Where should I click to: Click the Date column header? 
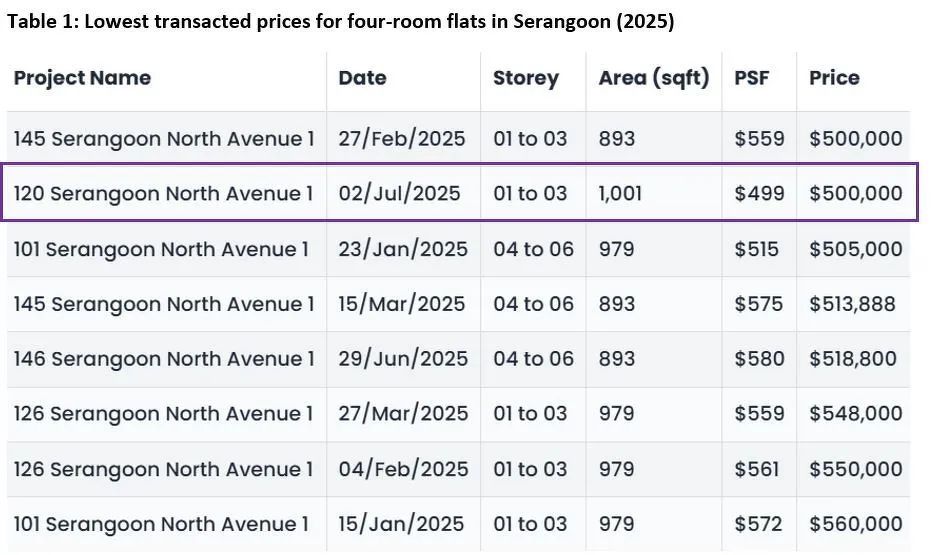[362, 78]
